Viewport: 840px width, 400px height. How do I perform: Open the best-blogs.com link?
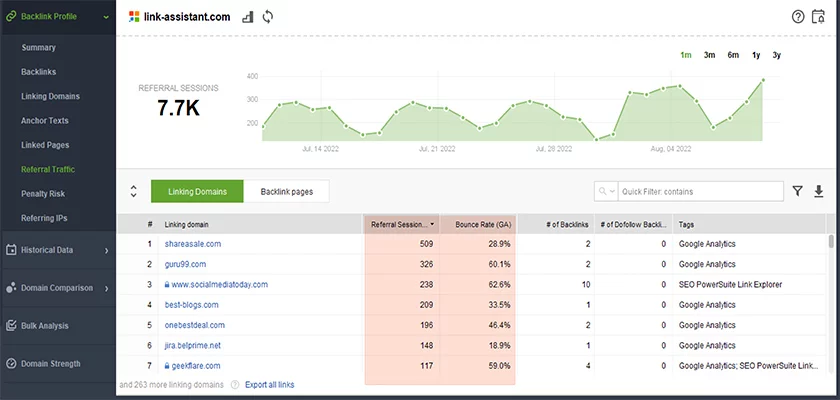click(x=191, y=305)
